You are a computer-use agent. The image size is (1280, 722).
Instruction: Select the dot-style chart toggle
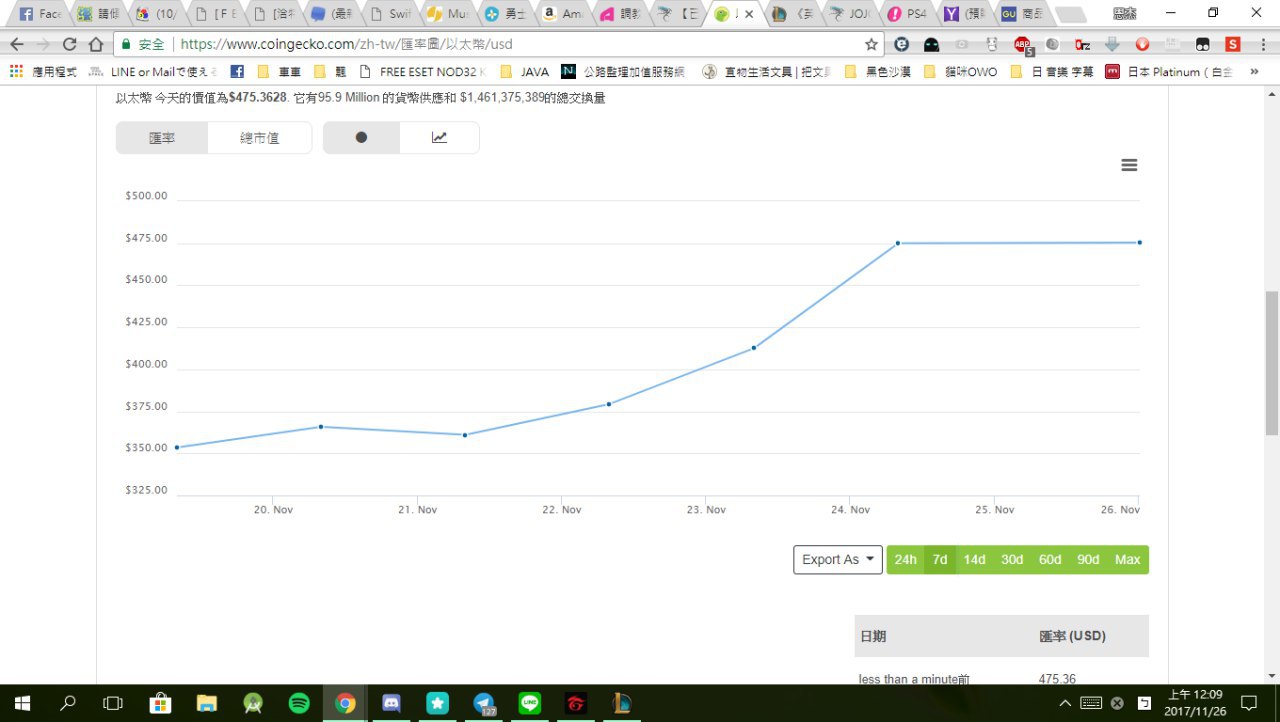coord(361,138)
